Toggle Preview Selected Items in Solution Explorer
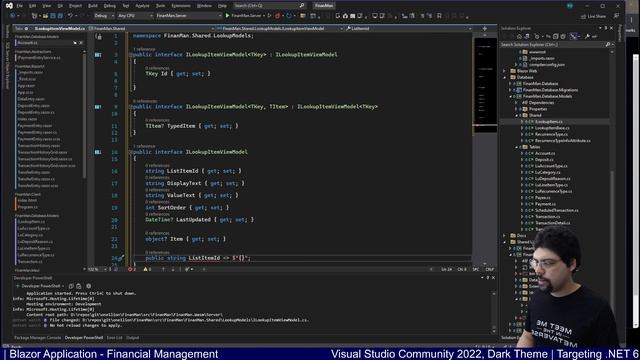This screenshot has height=360, width=640. pos(594,36)
